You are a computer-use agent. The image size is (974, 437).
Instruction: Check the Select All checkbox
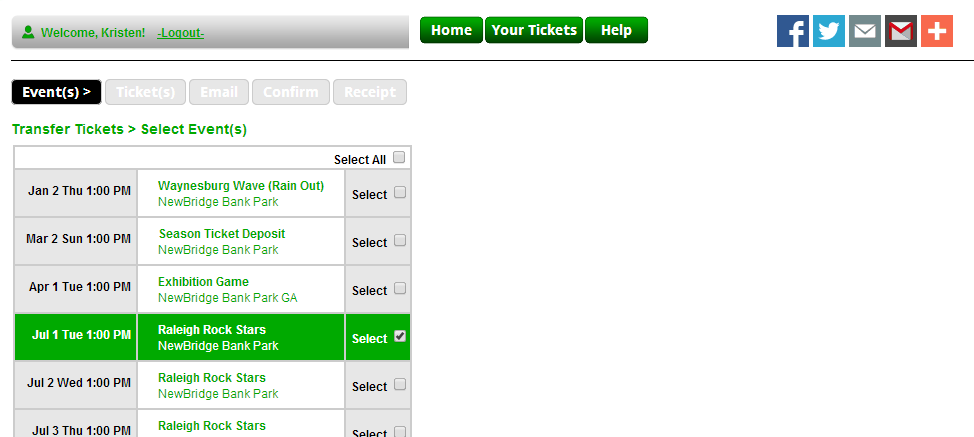click(399, 158)
